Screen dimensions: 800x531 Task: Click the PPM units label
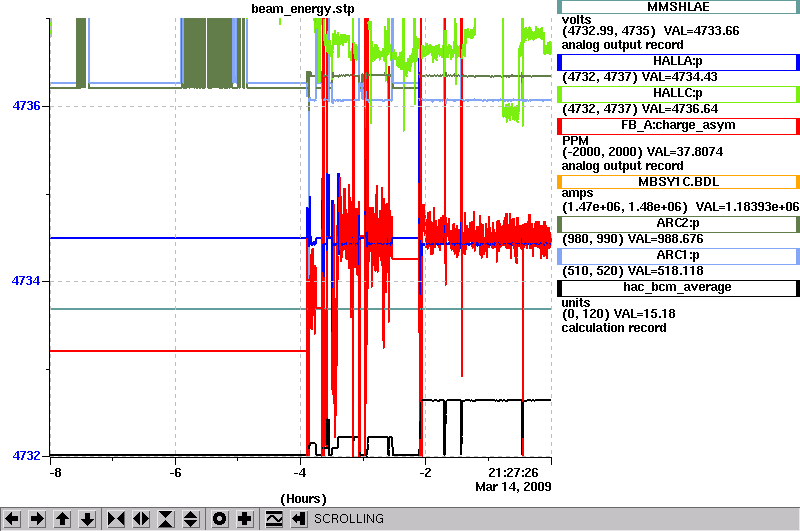[x=575, y=141]
